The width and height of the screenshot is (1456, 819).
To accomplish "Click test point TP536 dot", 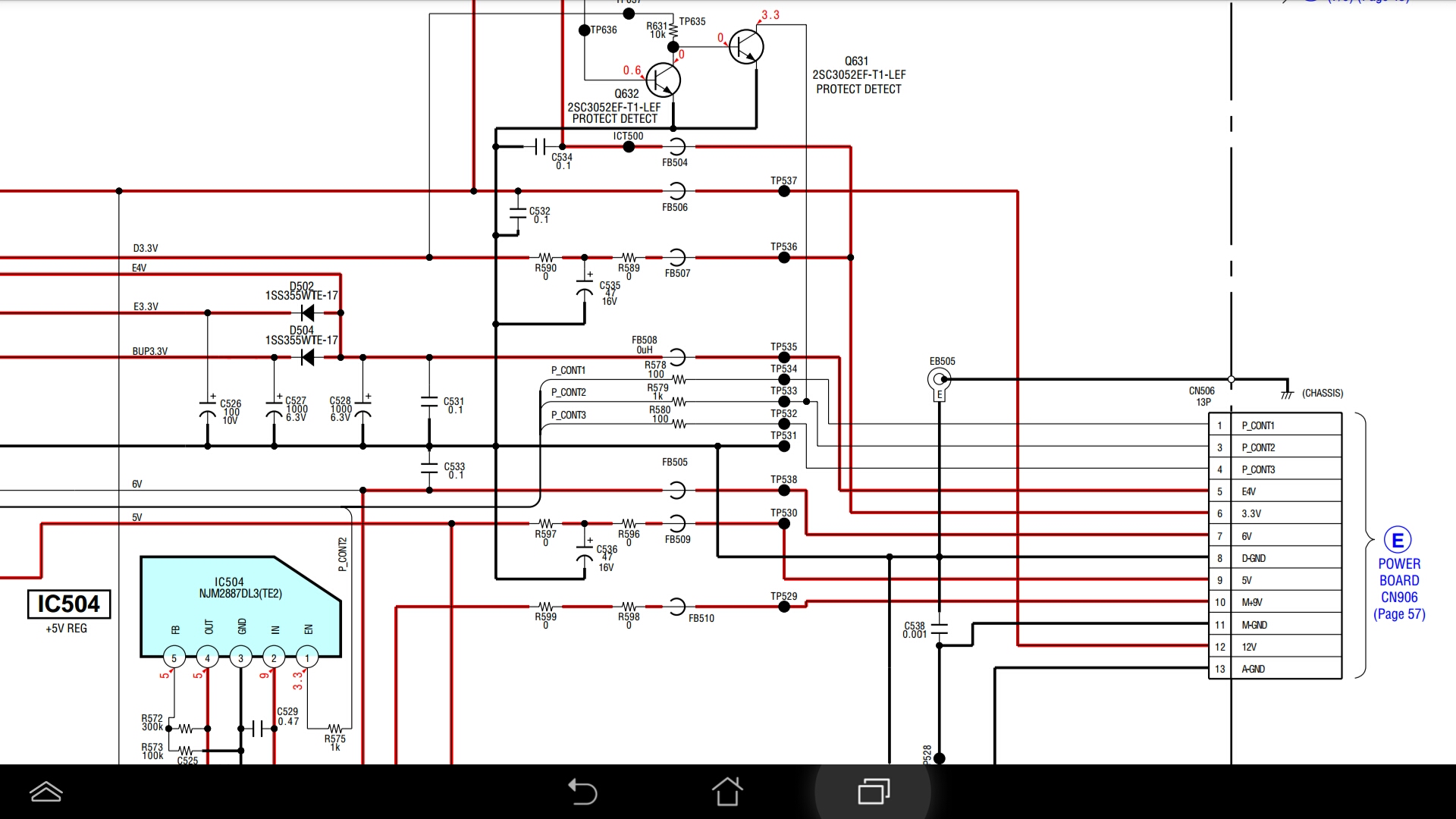I will coord(784,258).
